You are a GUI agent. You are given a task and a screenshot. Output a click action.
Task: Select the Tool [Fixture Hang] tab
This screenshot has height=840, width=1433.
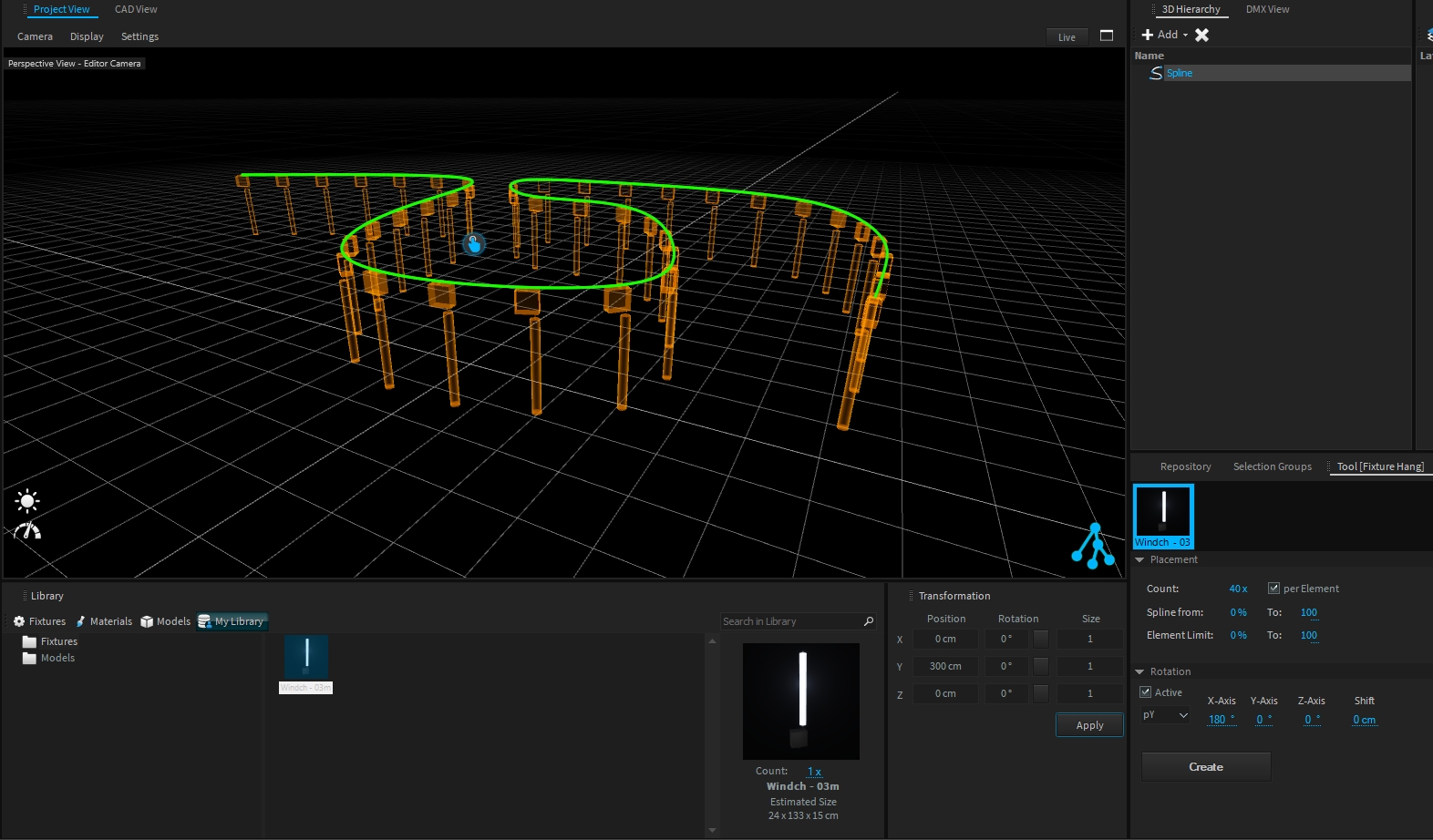pyautogui.click(x=1380, y=466)
